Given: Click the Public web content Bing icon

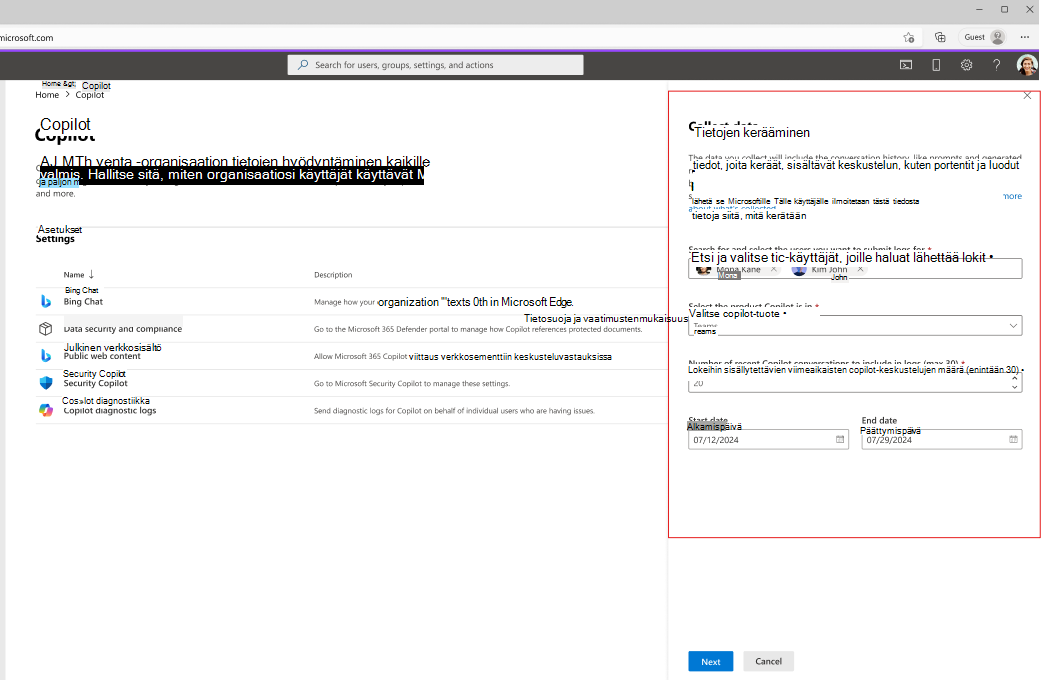Looking at the screenshot, I should point(46,356).
